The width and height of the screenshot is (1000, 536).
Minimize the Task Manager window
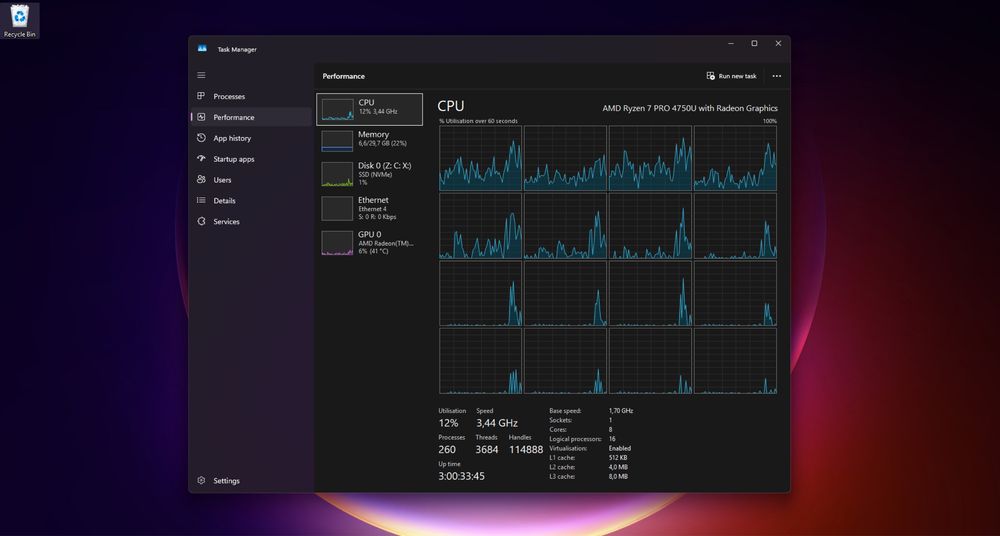coord(731,43)
